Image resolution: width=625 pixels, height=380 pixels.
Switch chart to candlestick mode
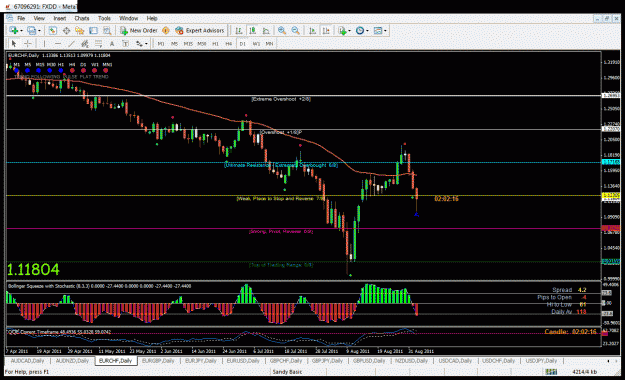[252, 30]
